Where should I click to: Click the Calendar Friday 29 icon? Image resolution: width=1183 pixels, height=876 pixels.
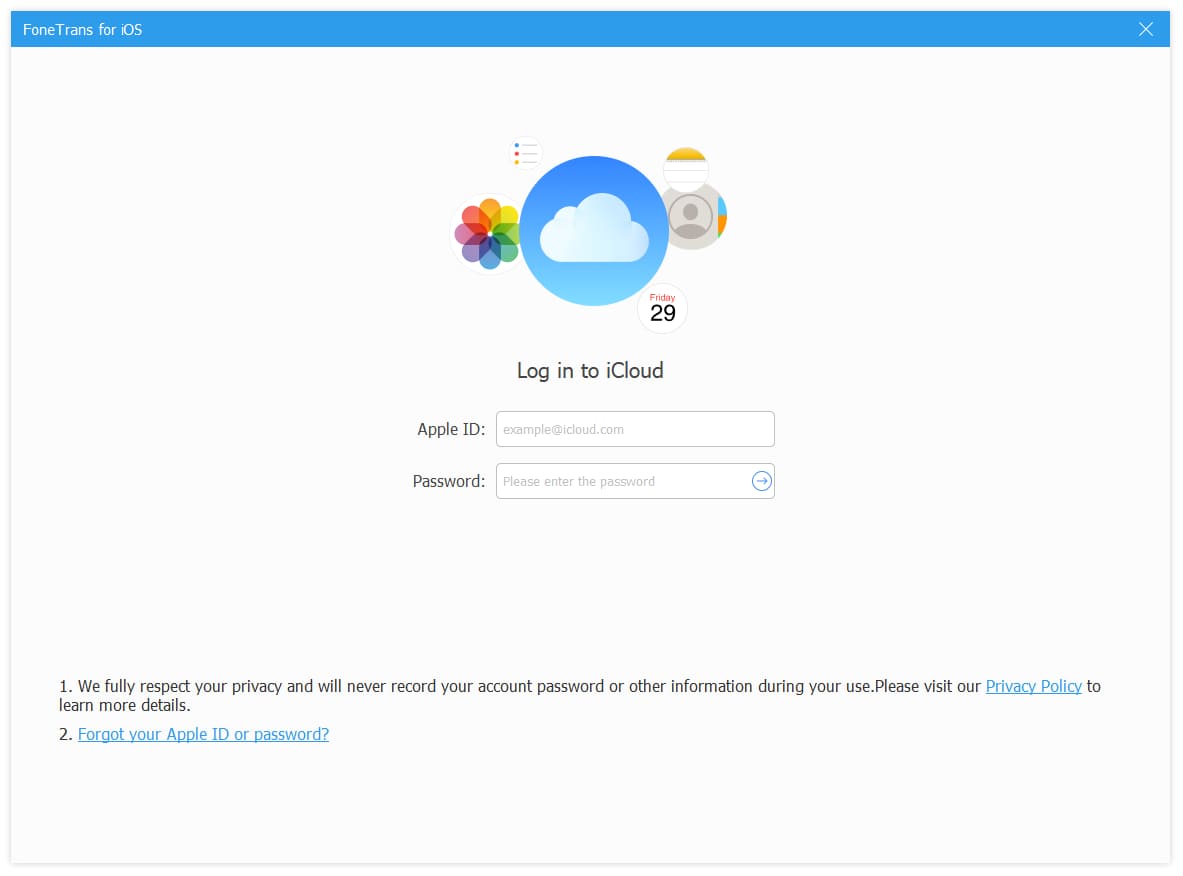click(x=662, y=308)
